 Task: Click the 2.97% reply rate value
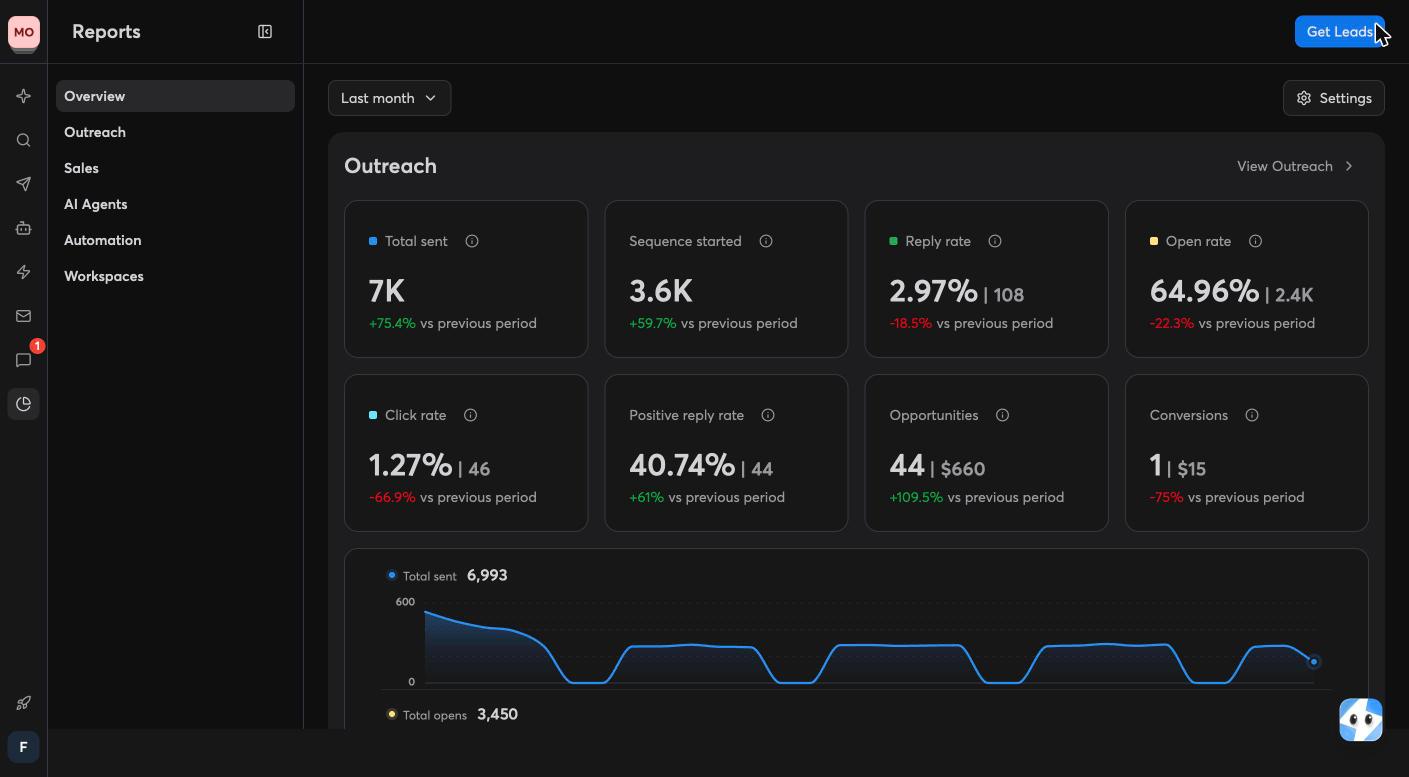(x=933, y=291)
